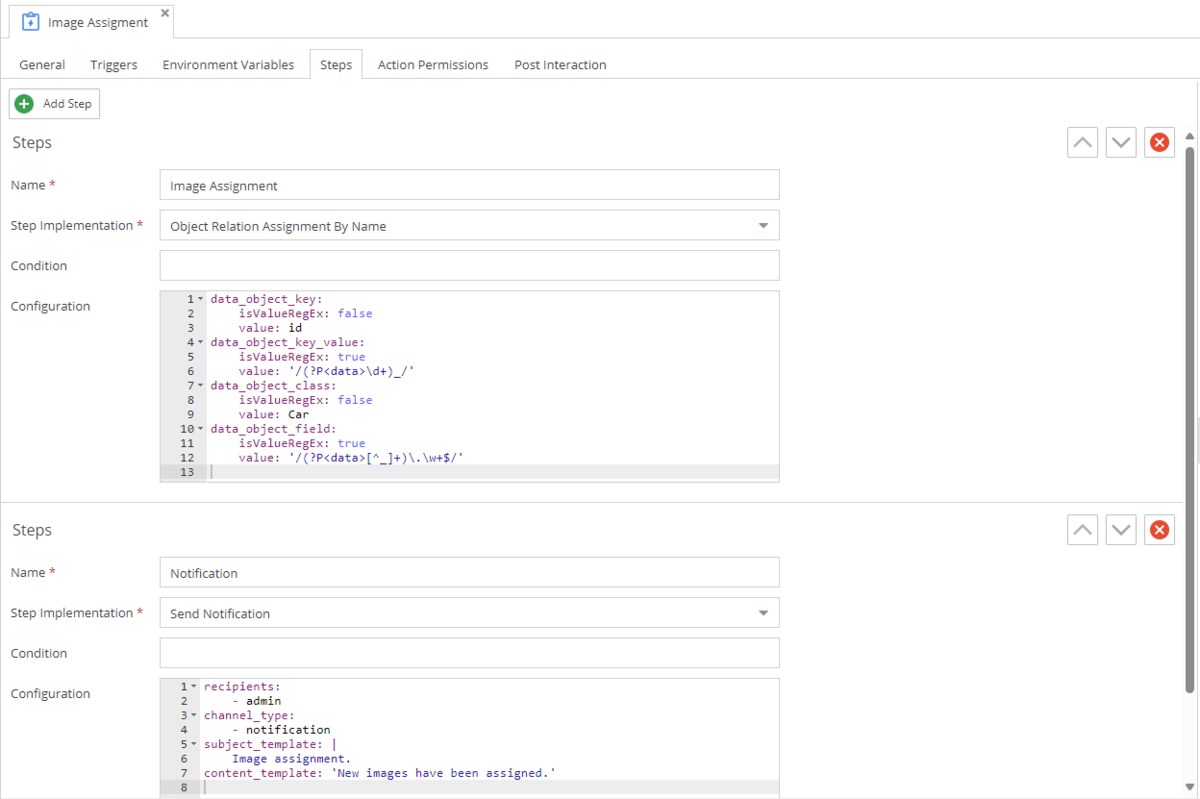Collapse the recipients fold arrow in Notification config
The width and height of the screenshot is (1200, 799).
(194, 687)
